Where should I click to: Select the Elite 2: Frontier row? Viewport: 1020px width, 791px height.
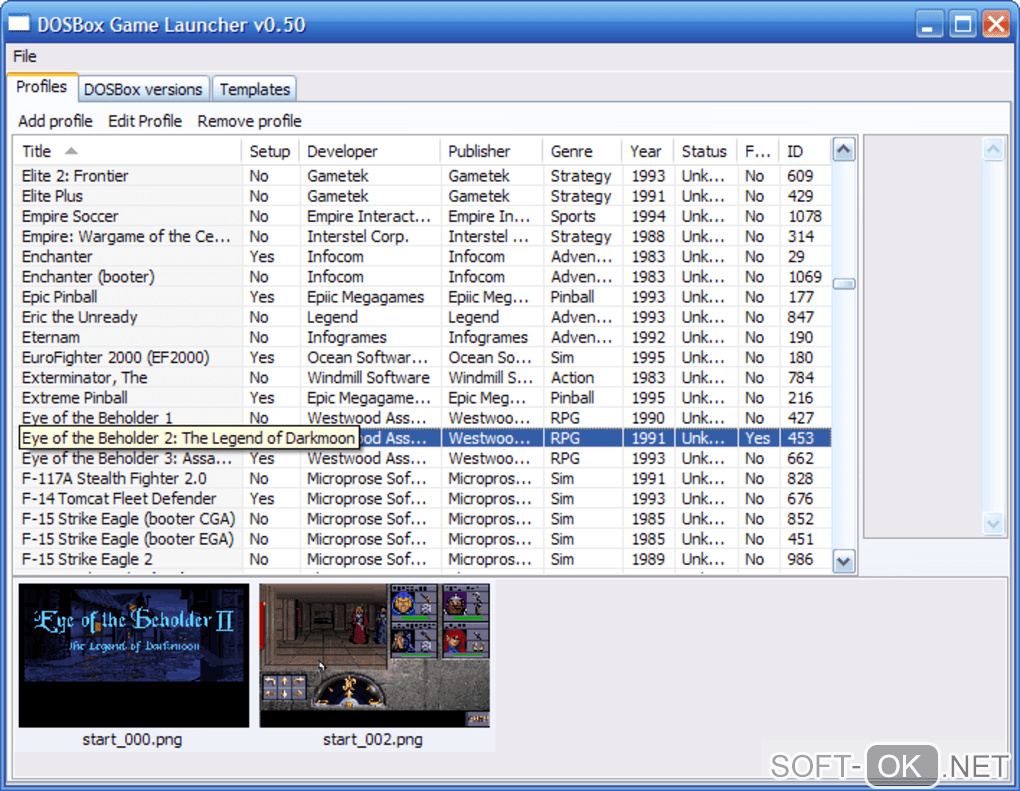pos(423,176)
